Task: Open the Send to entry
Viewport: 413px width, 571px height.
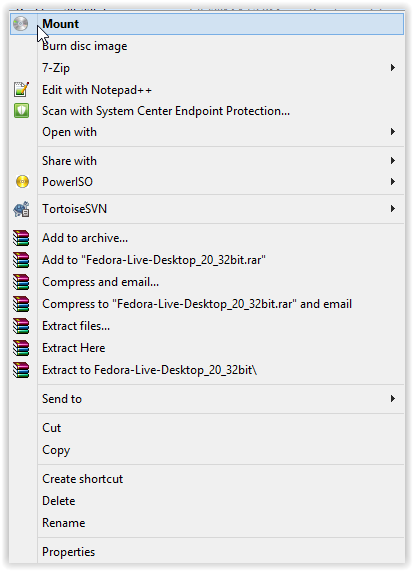Action: tap(207, 399)
